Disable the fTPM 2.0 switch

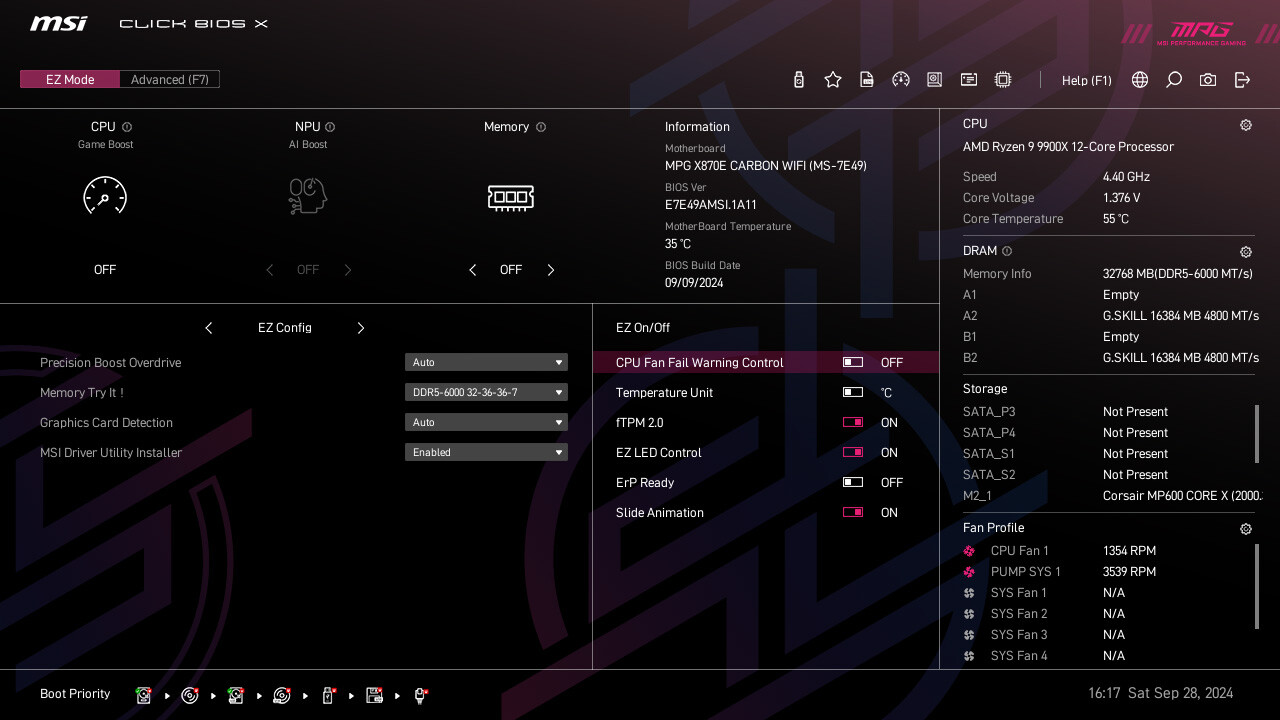click(x=853, y=423)
